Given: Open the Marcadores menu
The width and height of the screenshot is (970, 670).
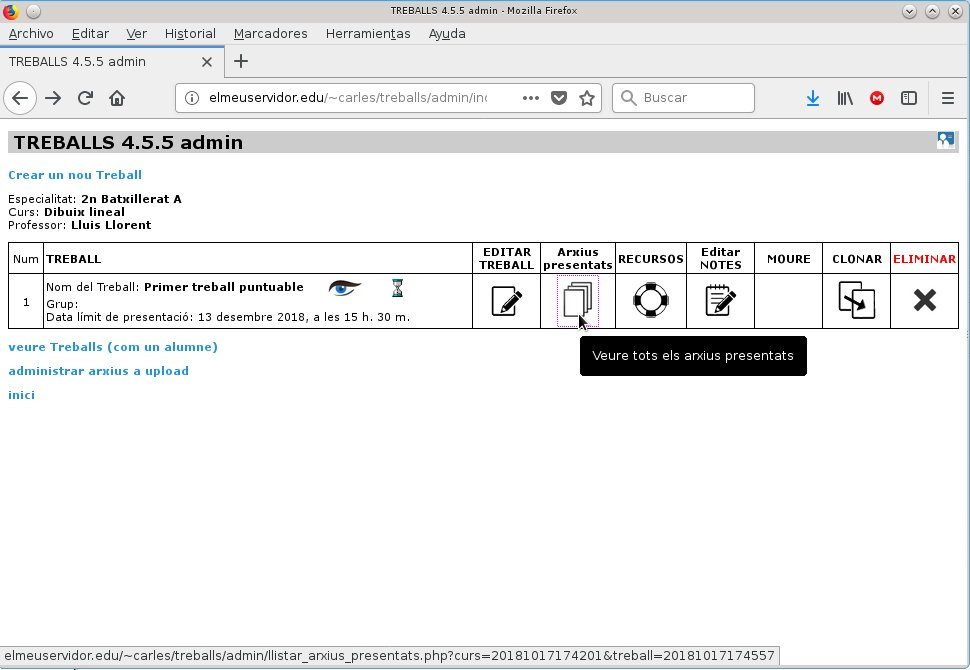Looking at the screenshot, I should [270, 34].
